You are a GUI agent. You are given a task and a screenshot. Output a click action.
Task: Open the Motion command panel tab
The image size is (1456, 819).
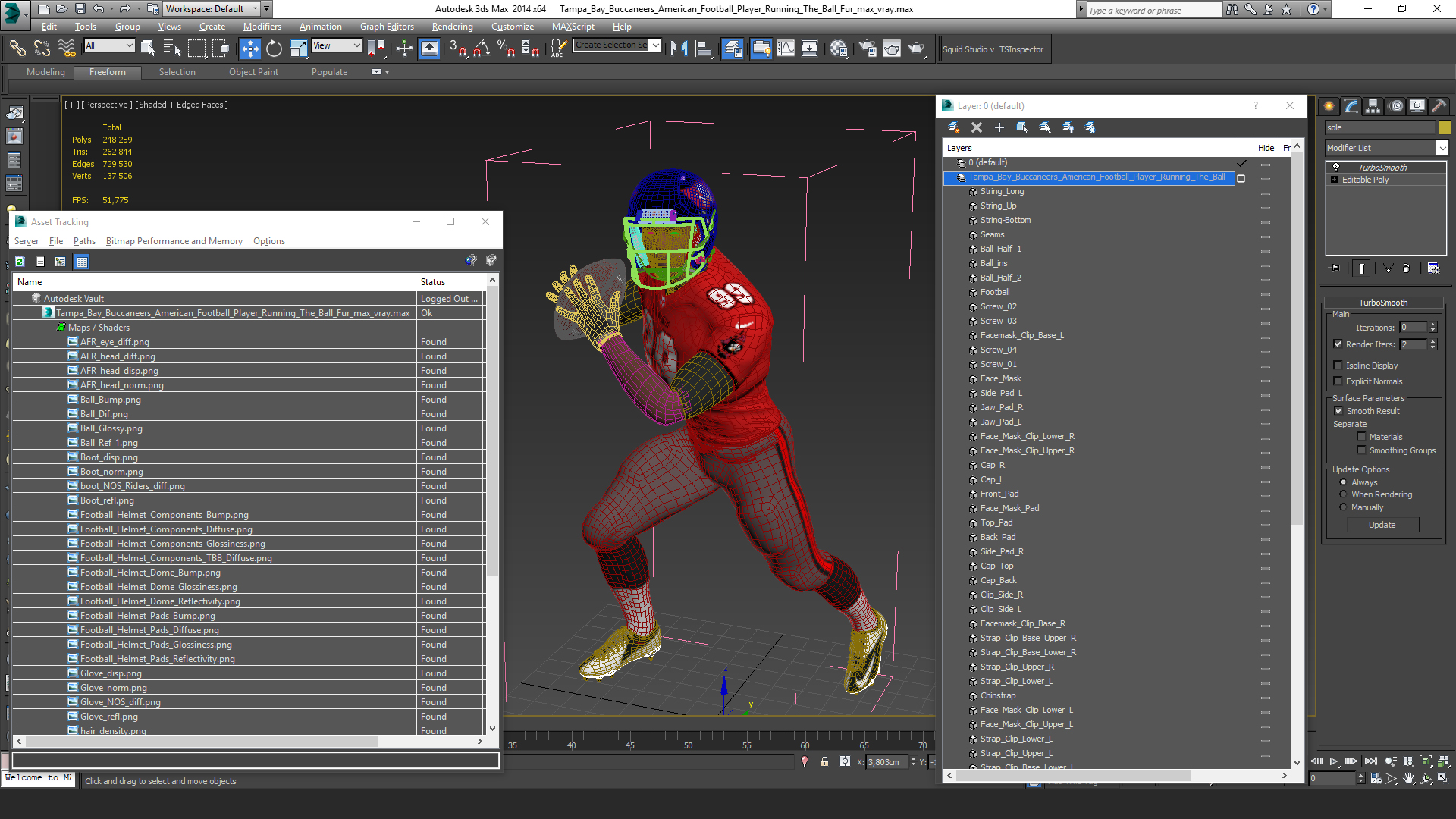[x=1396, y=106]
